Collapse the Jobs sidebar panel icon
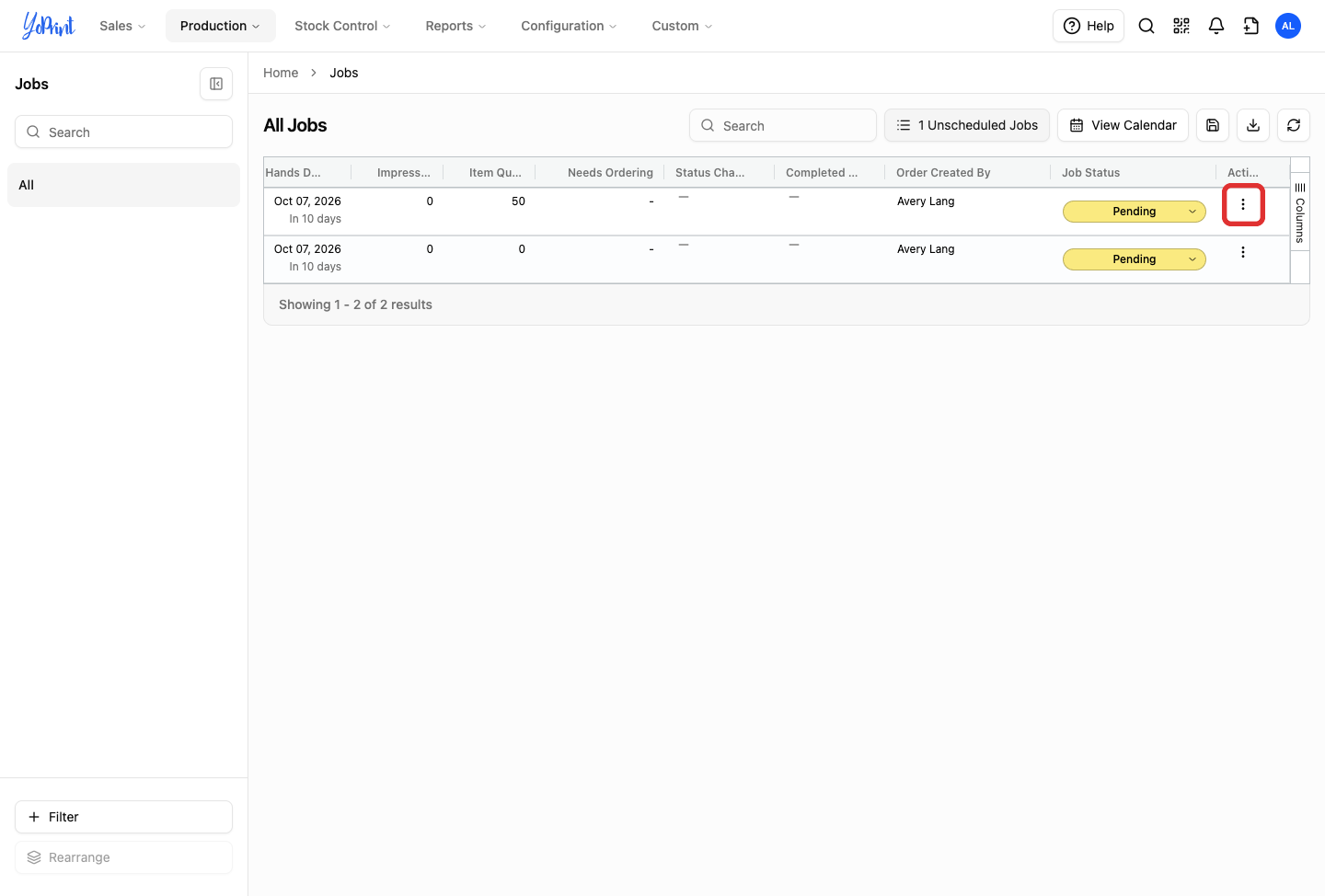This screenshot has height=896, width=1325. (x=216, y=84)
